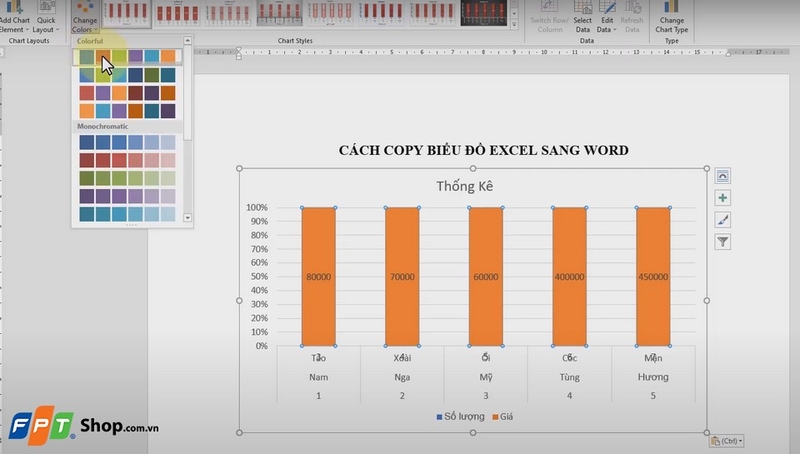
Task: Click the axis label 'Tùng'
Action: (569, 377)
